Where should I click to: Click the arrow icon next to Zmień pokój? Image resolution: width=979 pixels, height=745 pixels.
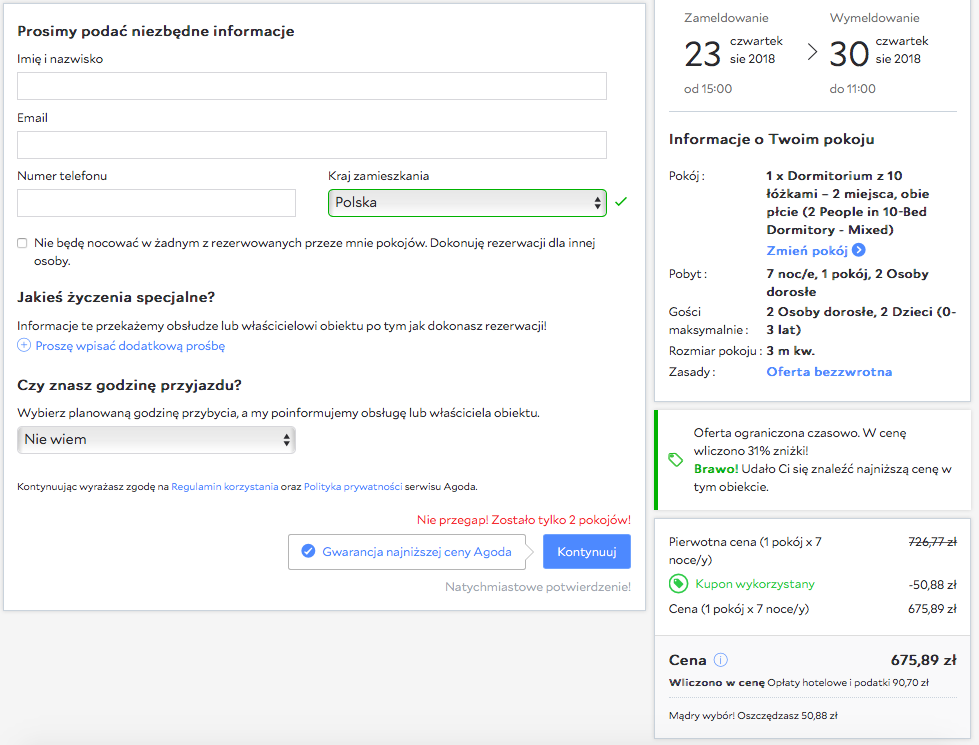(x=859, y=250)
